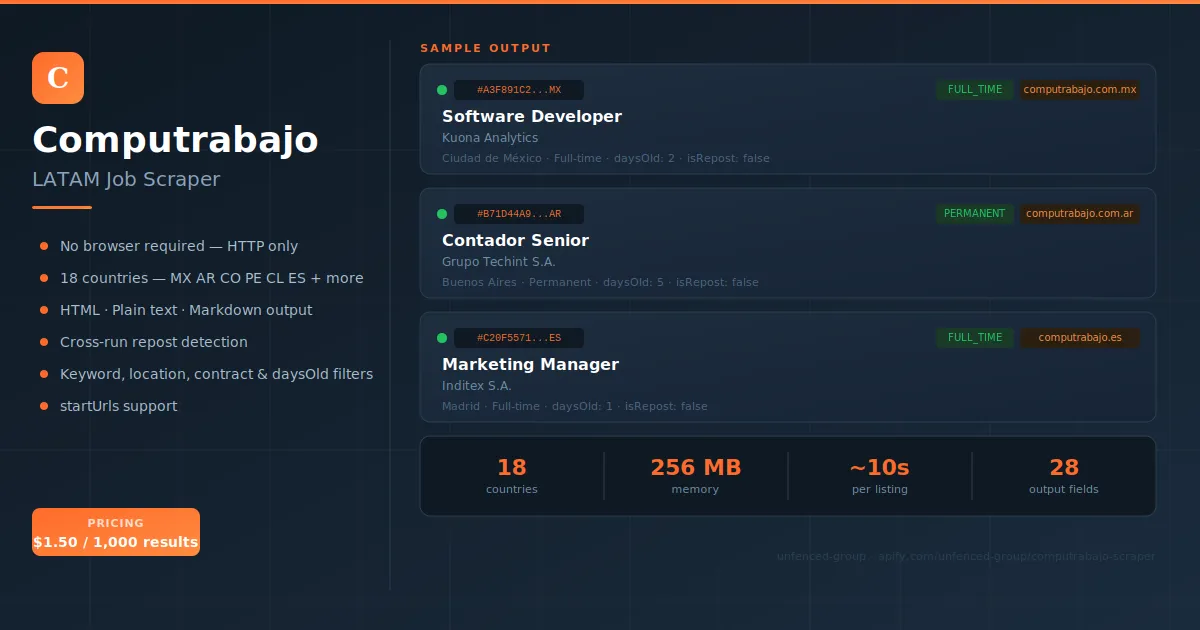
Task: Click the orange Computrabajo C logo
Action: [x=58, y=78]
